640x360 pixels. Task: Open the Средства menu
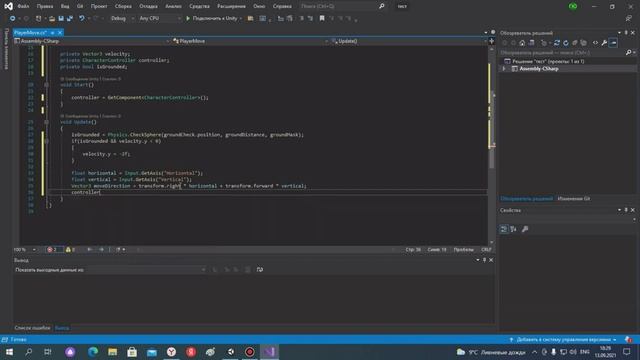pos(199,6)
